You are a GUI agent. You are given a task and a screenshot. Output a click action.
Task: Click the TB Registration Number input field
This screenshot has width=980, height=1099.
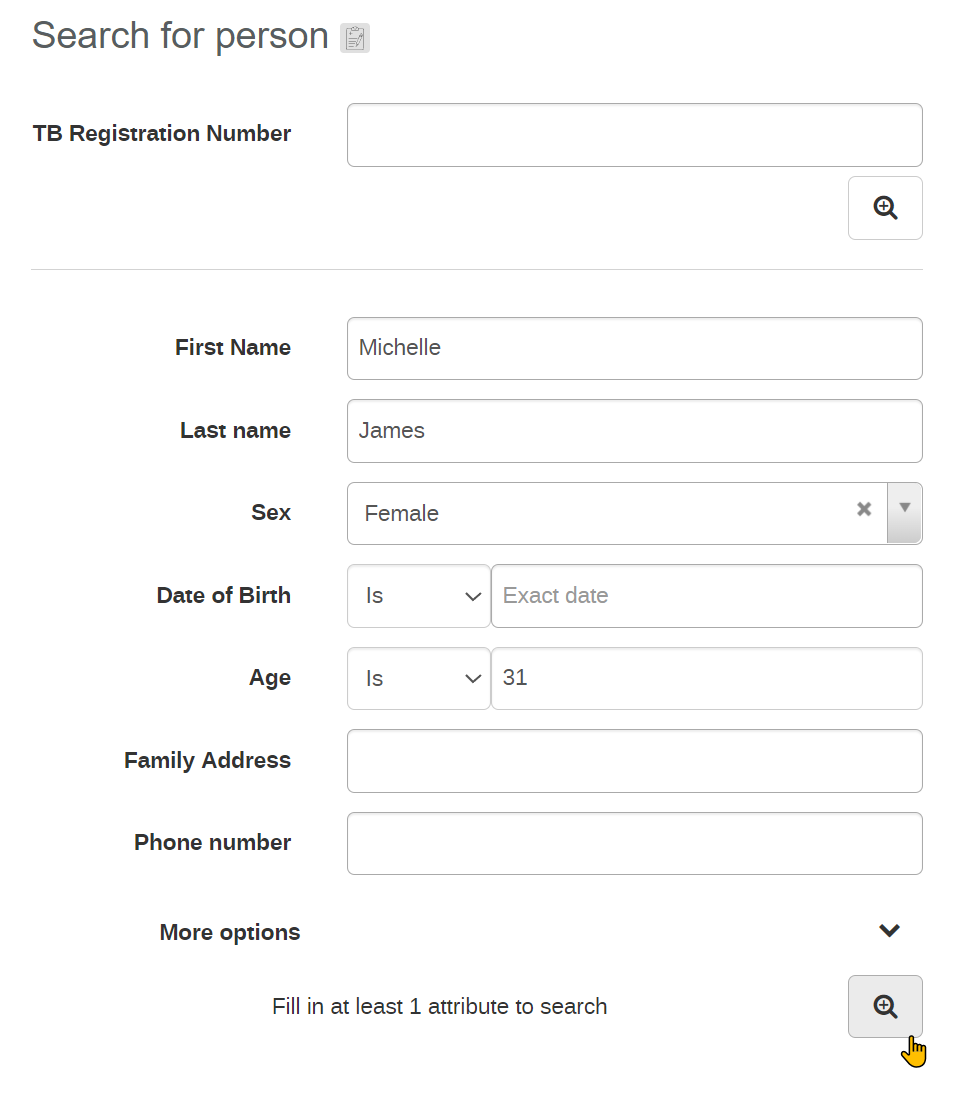coord(634,135)
